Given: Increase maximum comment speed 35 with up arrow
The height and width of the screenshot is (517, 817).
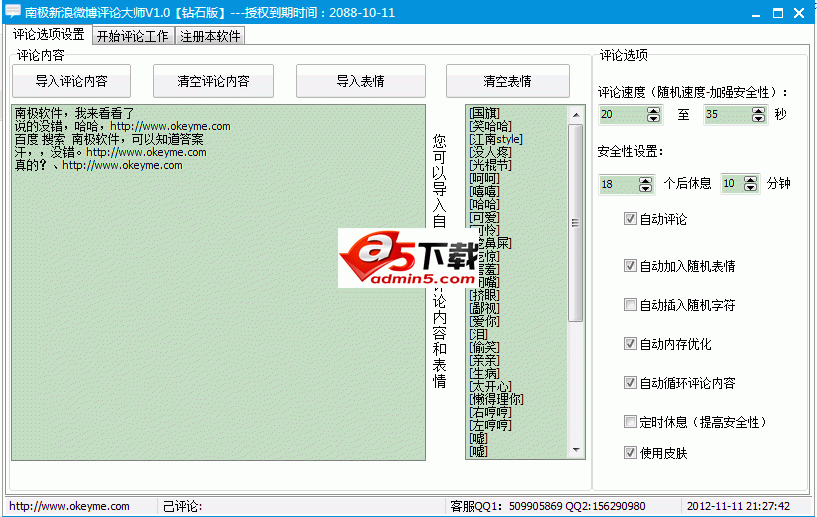Looking at the screenshot, I should click(759, 110).
